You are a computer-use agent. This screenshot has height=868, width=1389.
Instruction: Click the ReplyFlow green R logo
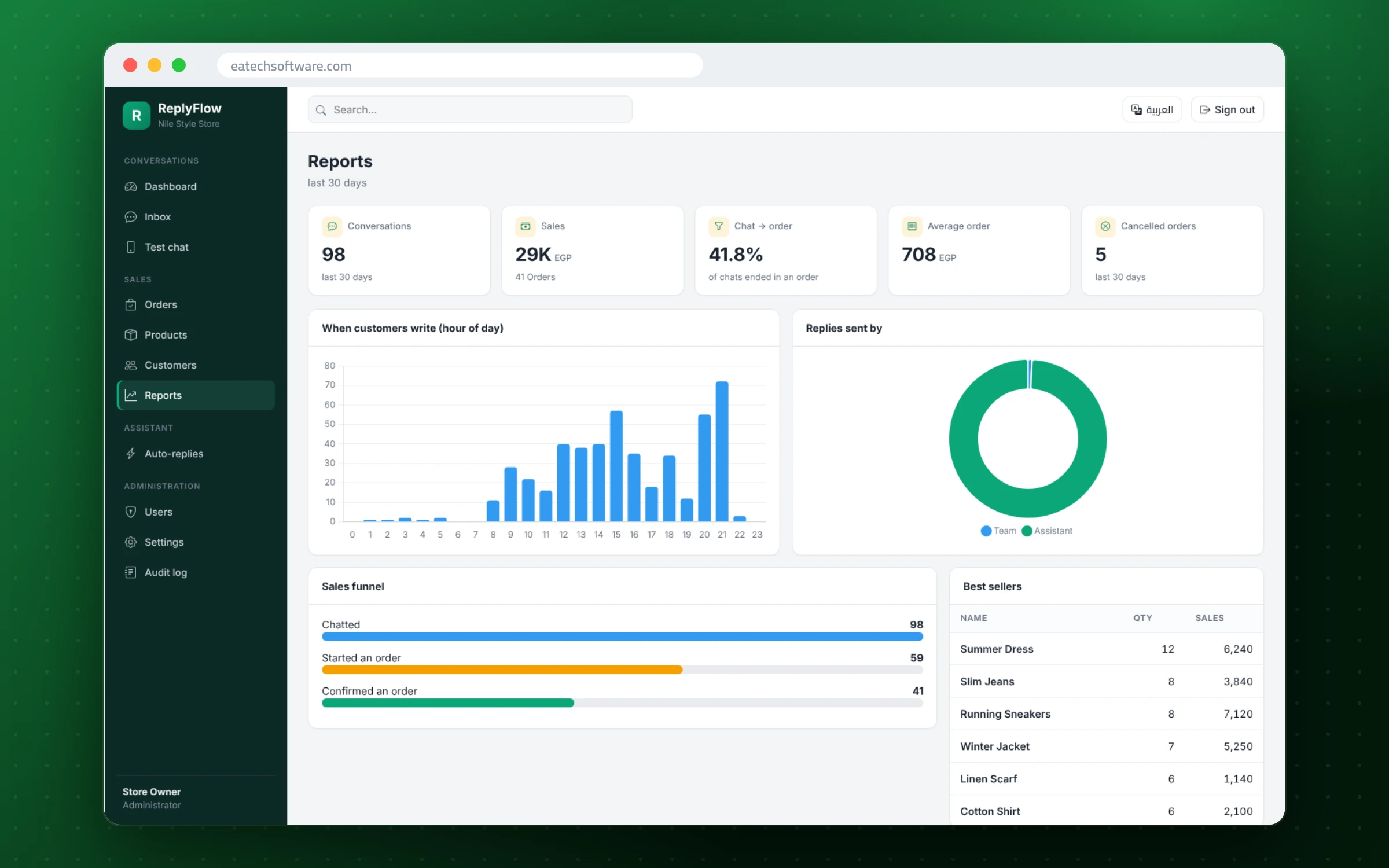pyautogui.click(x=136, y=115)
